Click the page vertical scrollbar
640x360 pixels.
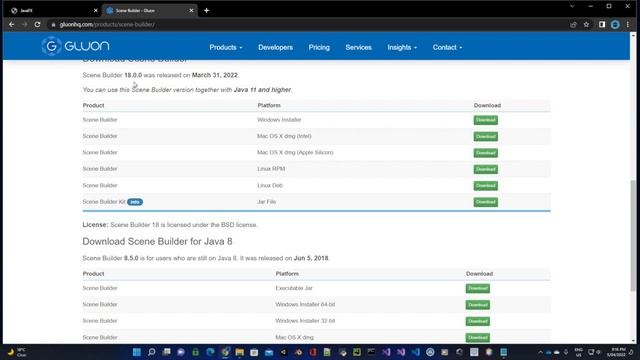coord(633,235)
